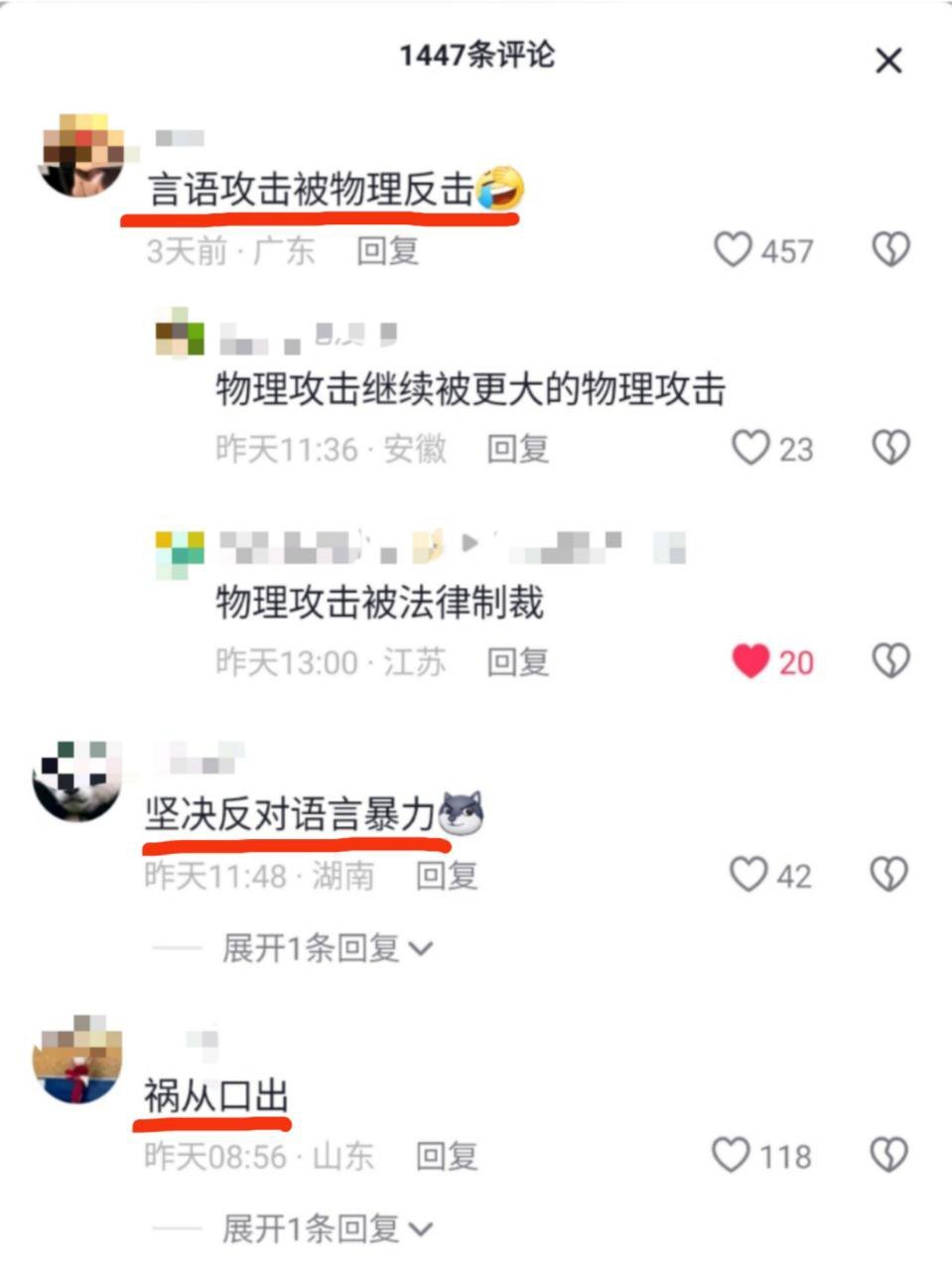Dislike the 广东 comment with broken heart
This screenshot has height=1271, width=952.
pos(890,249)
